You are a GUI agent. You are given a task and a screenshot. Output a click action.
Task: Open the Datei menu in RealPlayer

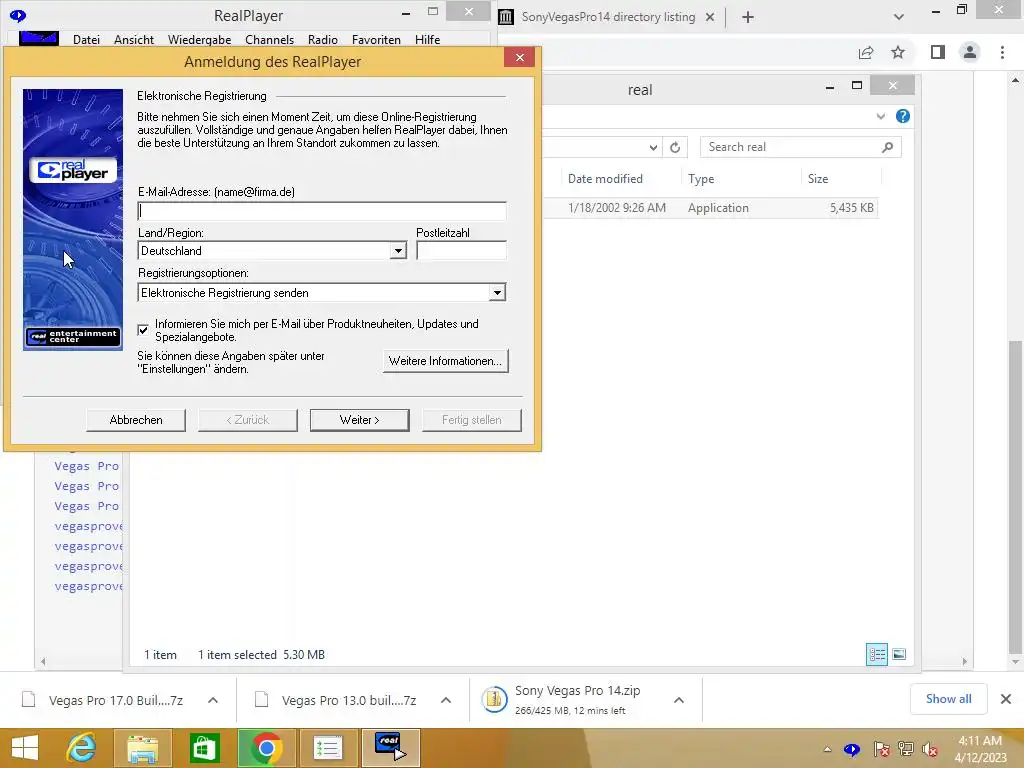[86, 40]
